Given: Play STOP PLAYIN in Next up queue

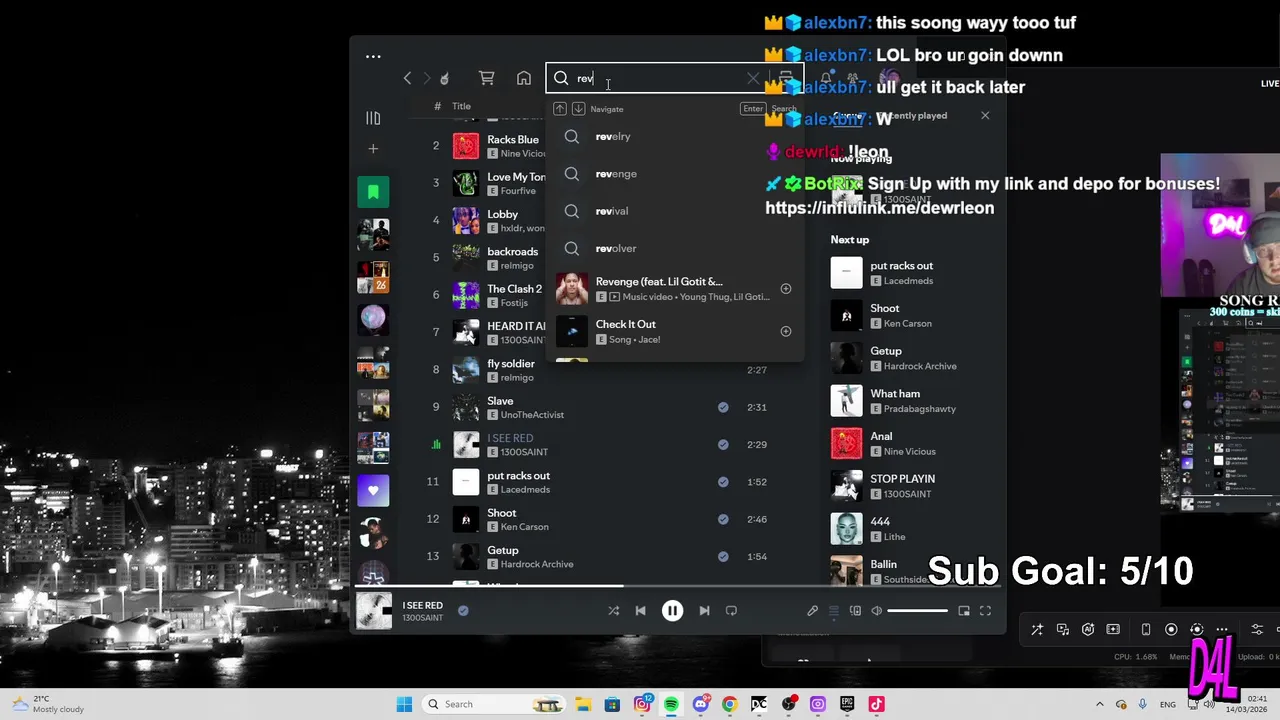Looking at the screenshot, I should [846, 486].
